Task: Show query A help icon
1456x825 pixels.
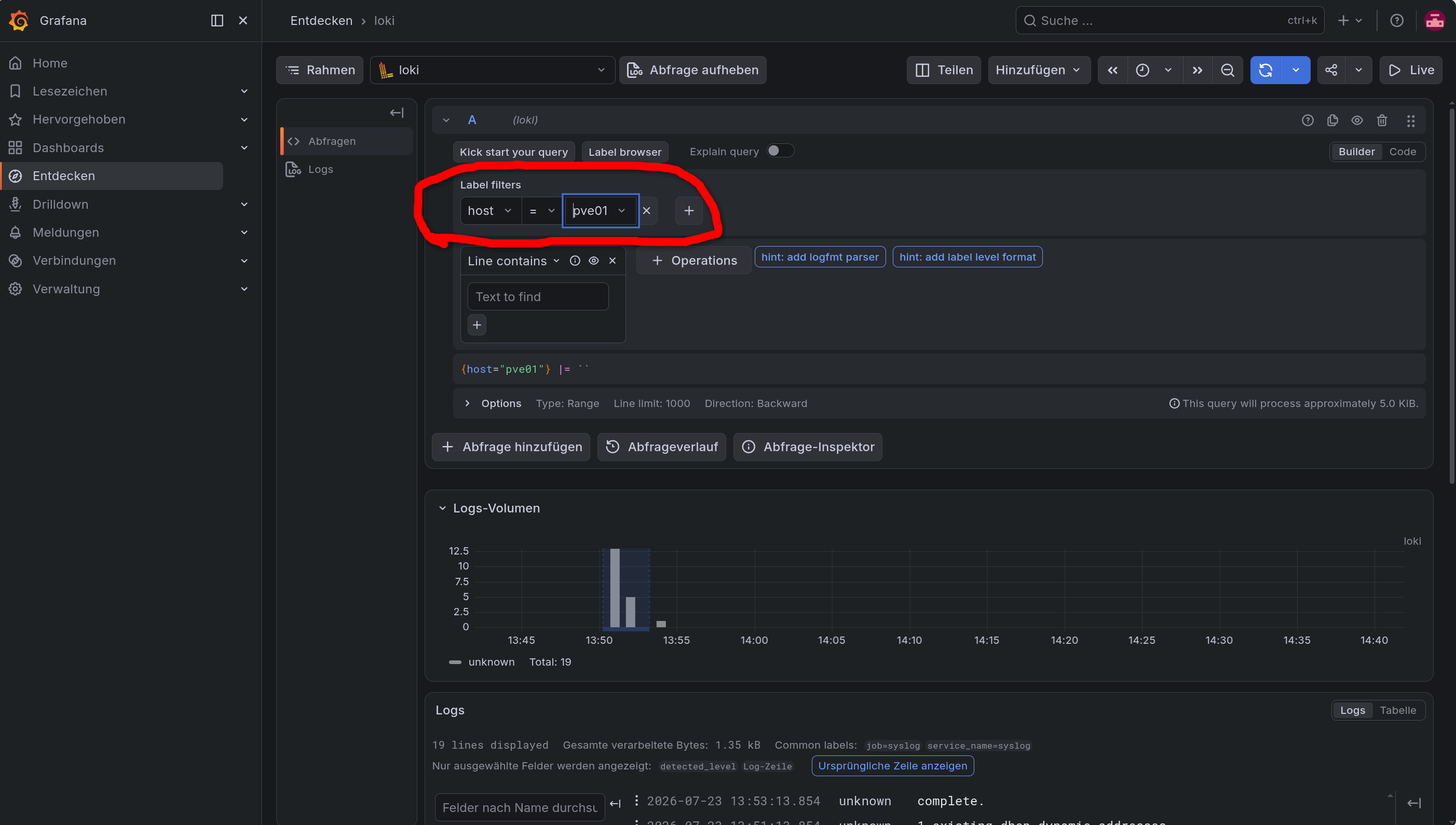Action: 1307,120
